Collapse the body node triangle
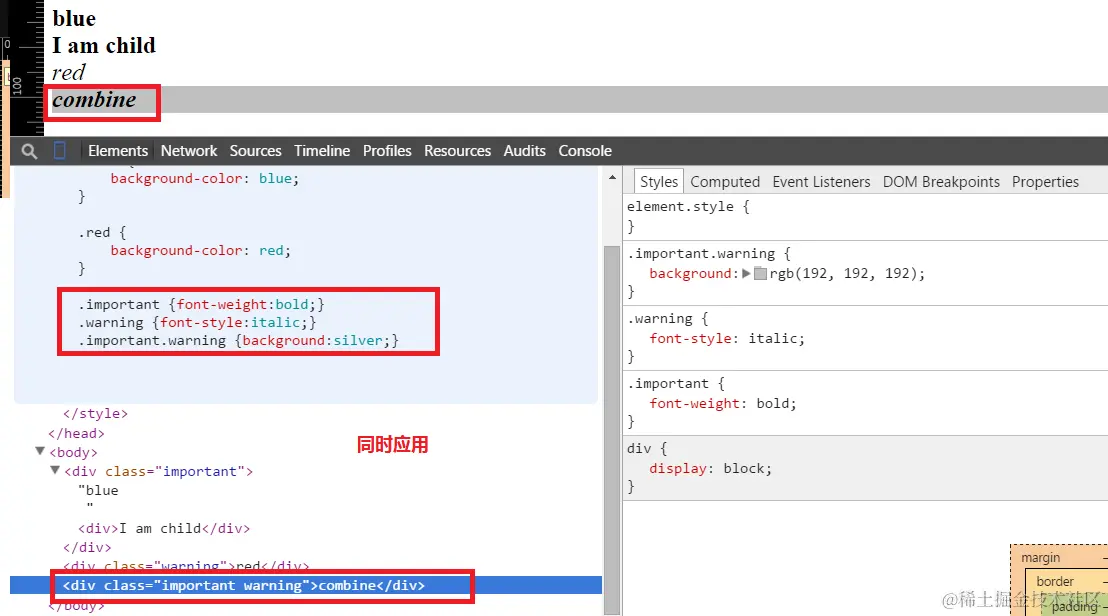 pyautogui.click(x=40, y=451)
